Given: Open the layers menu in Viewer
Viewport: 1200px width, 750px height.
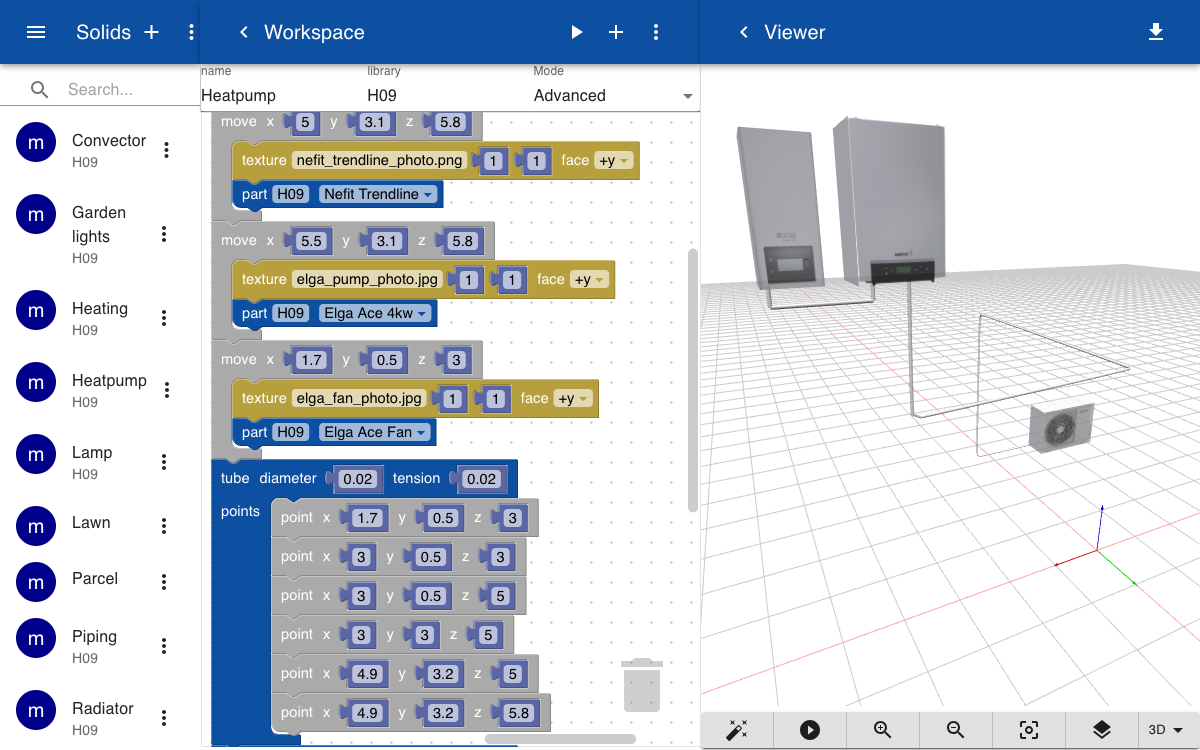Looking at the screenshot, I should click(x=1102, y=730).
